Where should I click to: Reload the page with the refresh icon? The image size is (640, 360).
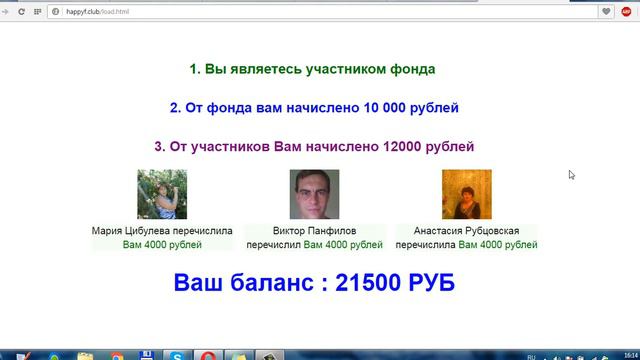click(21, 12)
